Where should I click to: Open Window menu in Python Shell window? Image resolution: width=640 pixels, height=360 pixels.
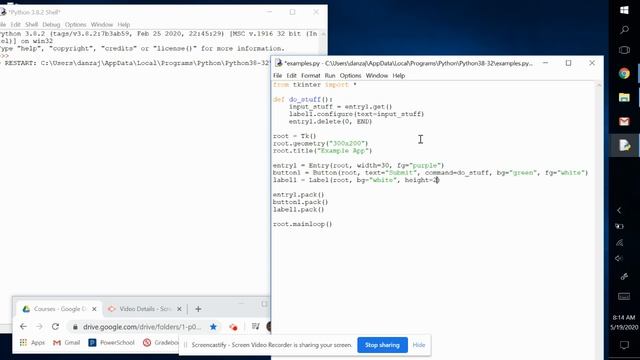(x=102, y=24)
